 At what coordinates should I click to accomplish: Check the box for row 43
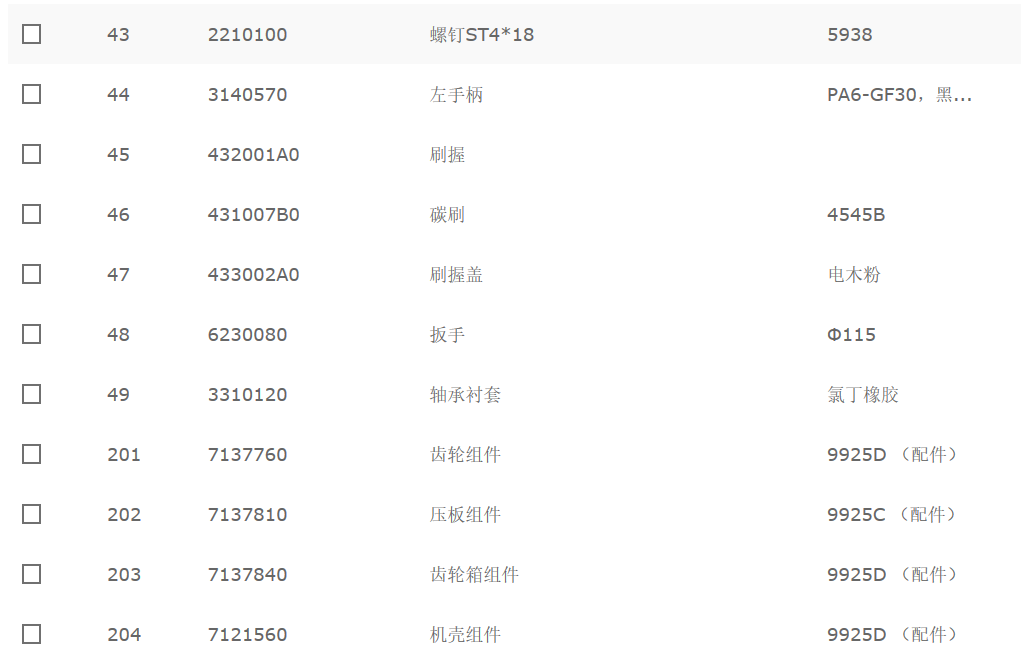31,34
